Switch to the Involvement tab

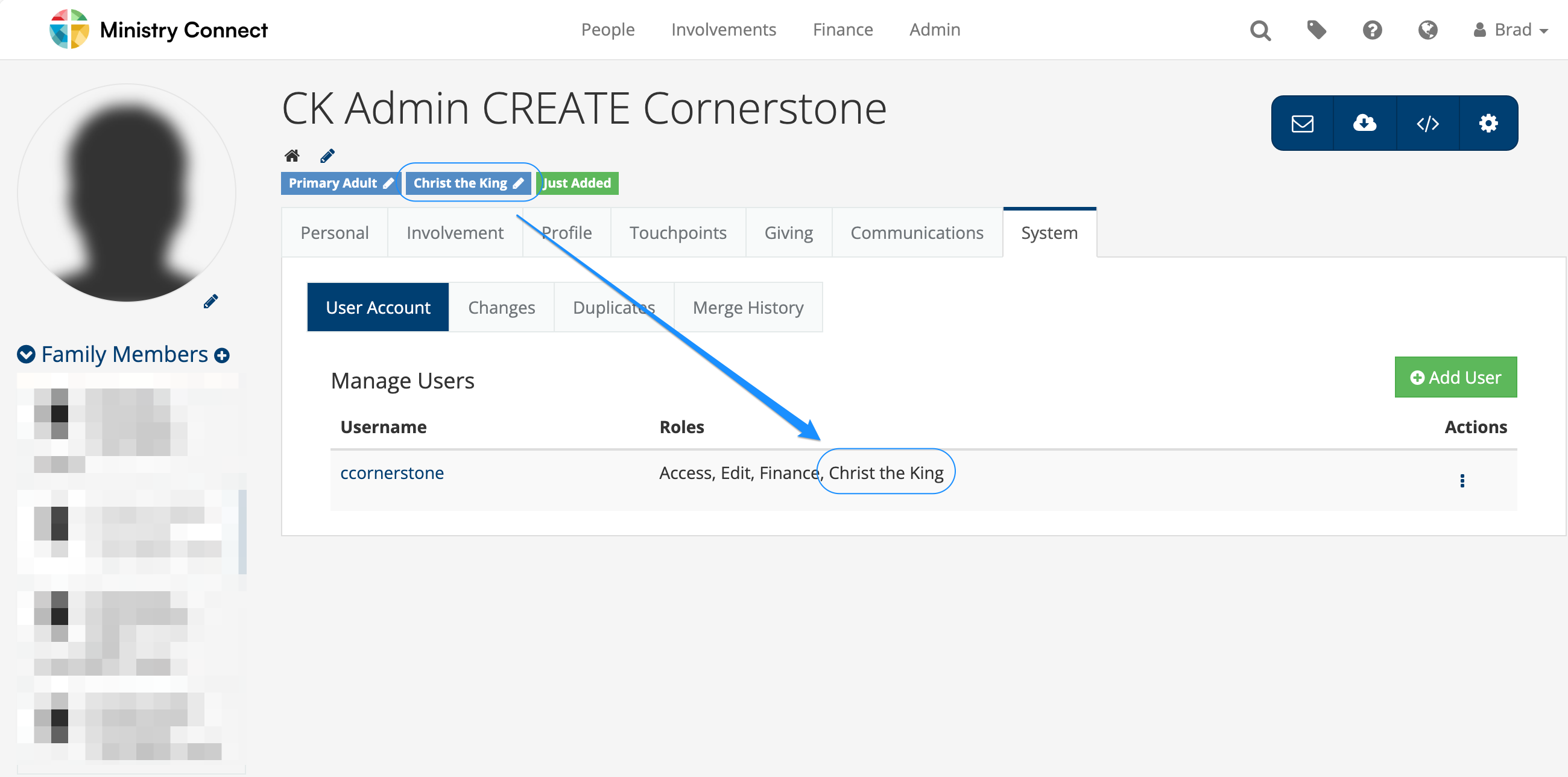click(455, 233)
